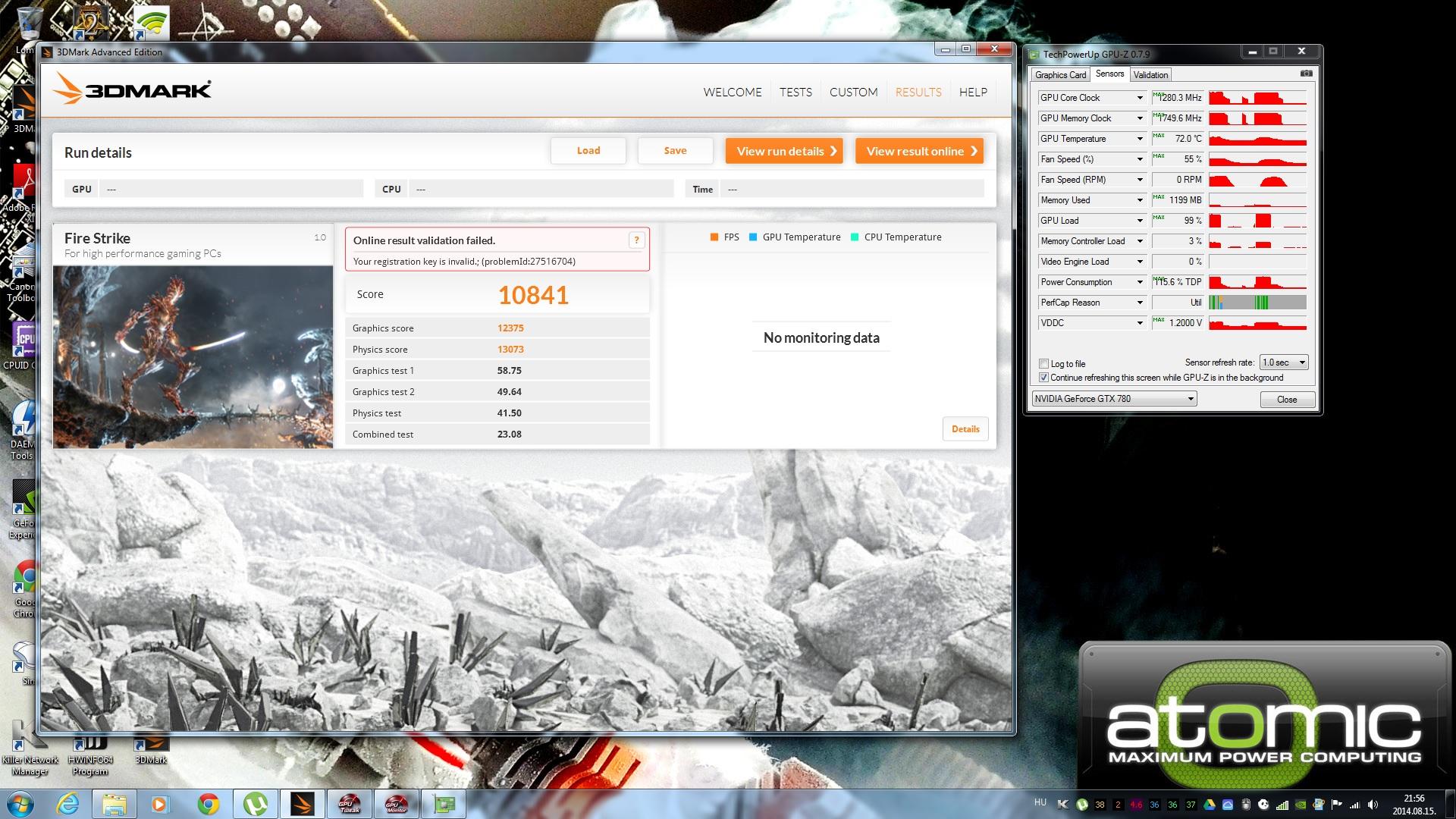Click the orange FPS legend swatch
1456x819 pixels.
click(x=714, y=237)
